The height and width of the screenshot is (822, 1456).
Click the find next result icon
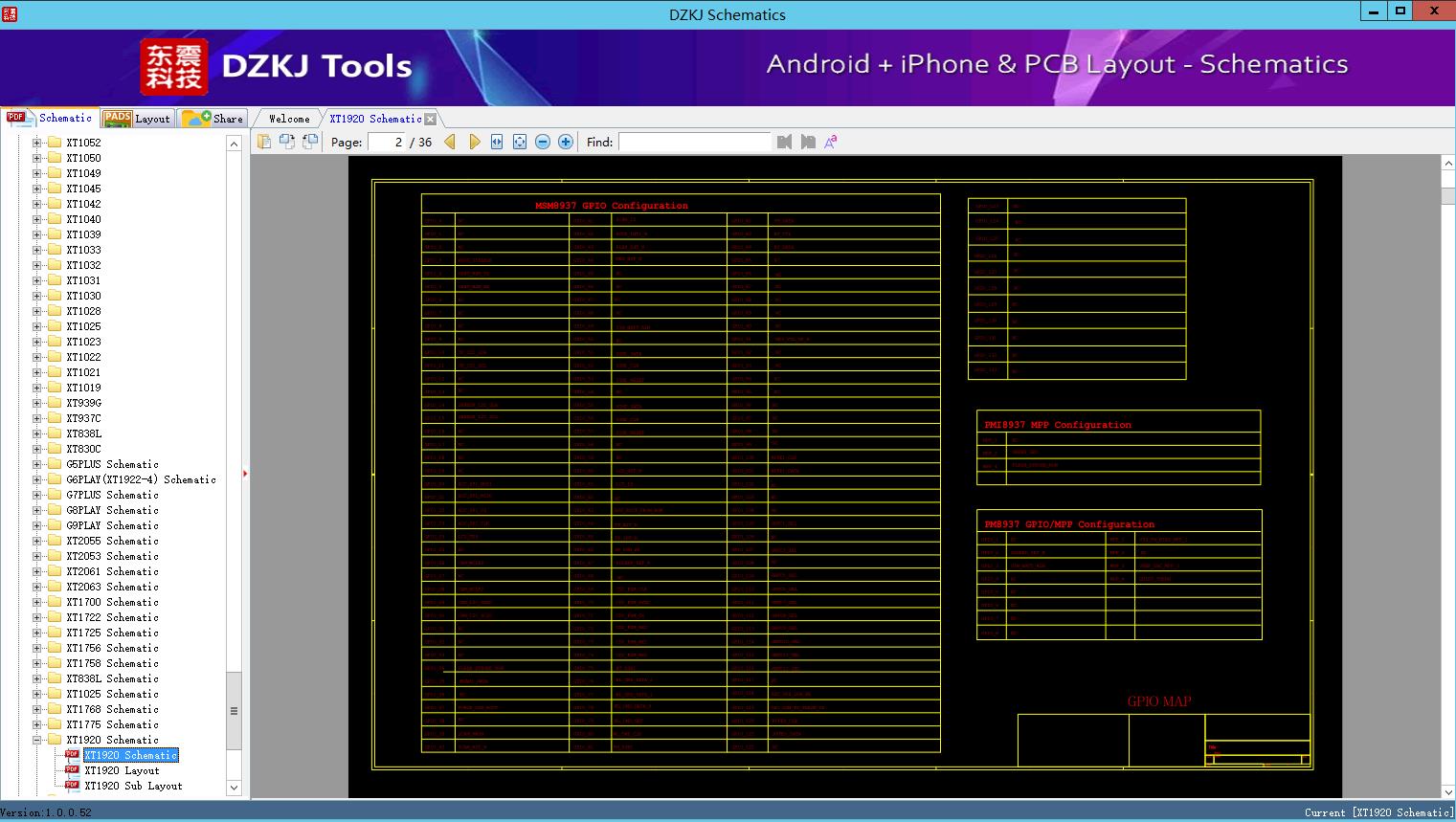[x=808, y=142]
